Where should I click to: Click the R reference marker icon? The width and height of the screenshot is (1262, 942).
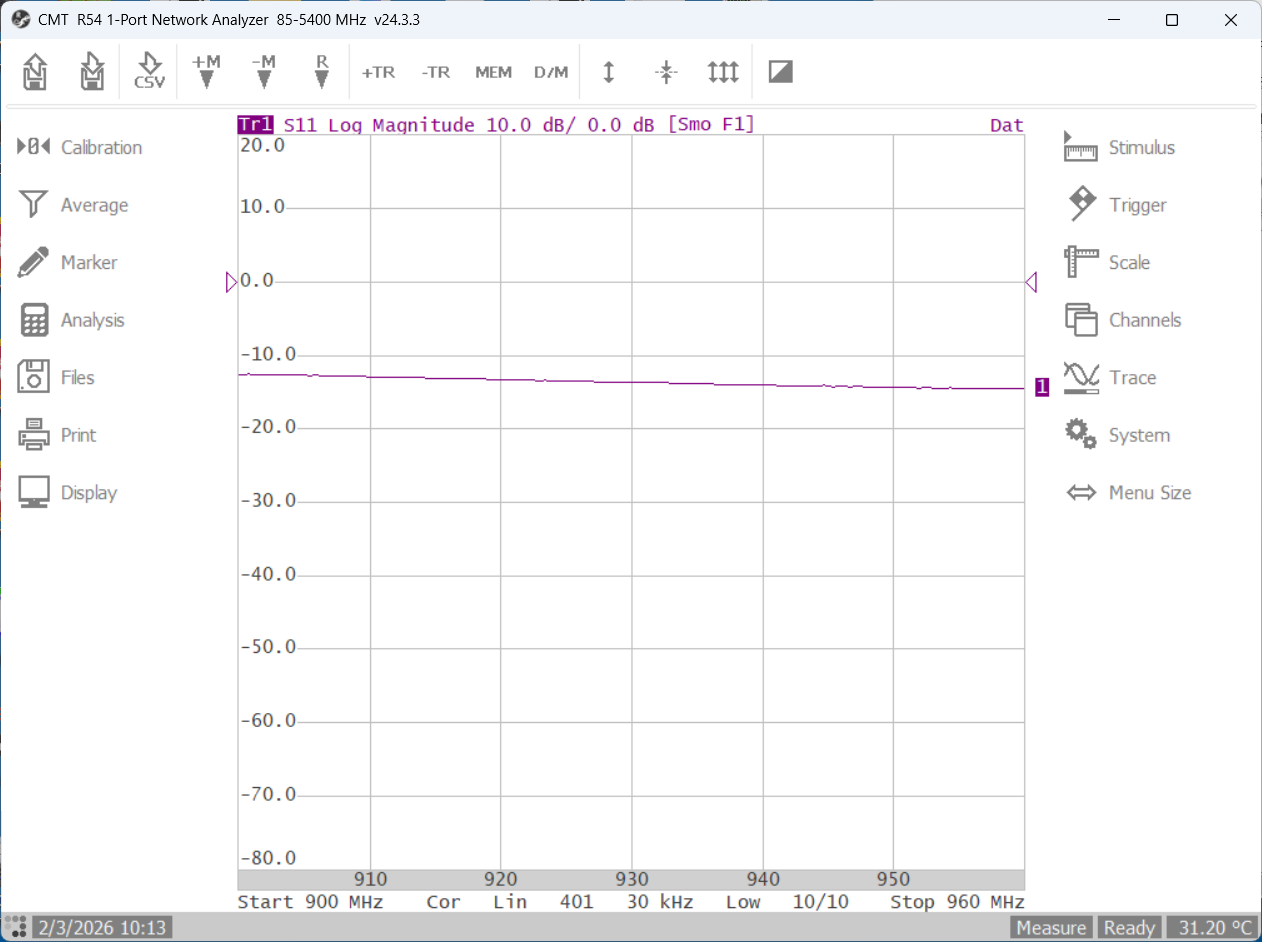(x=321, y=72)
